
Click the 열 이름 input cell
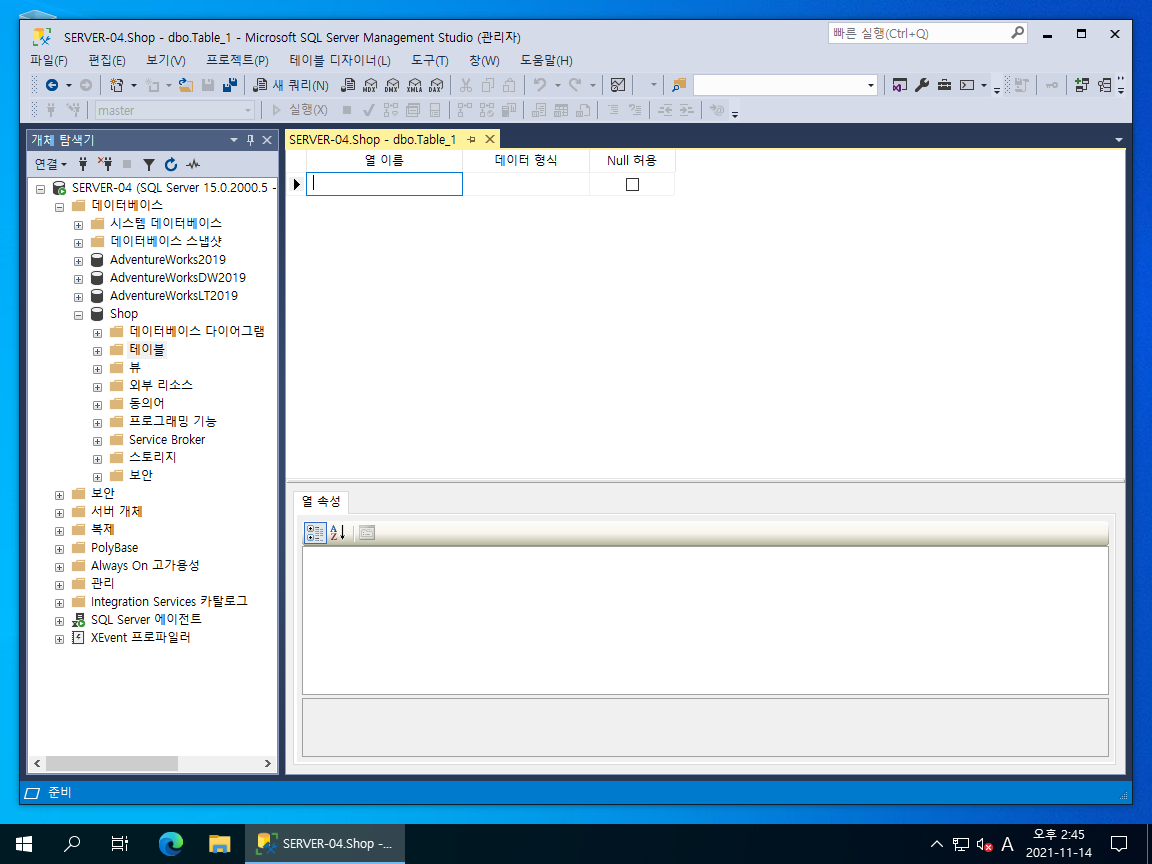click(x=384, y=184)
